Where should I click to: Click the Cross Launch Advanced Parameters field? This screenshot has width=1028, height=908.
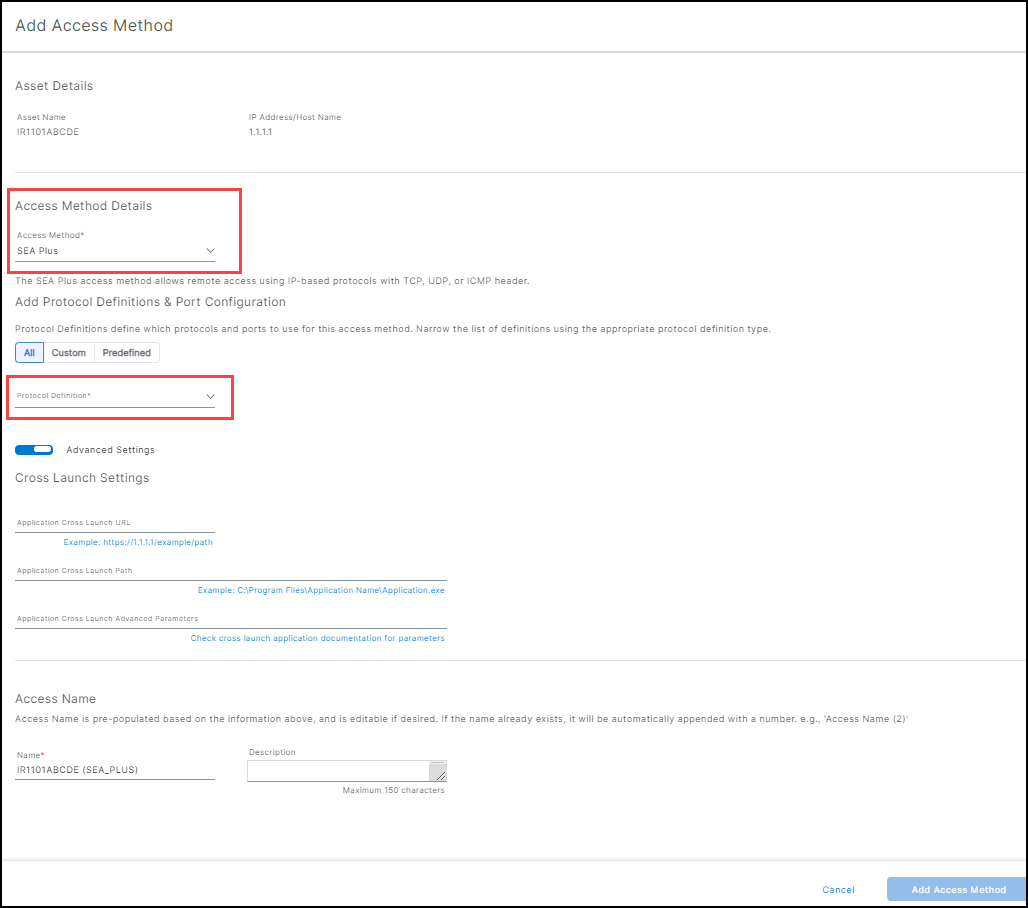(x=231, y=619)
